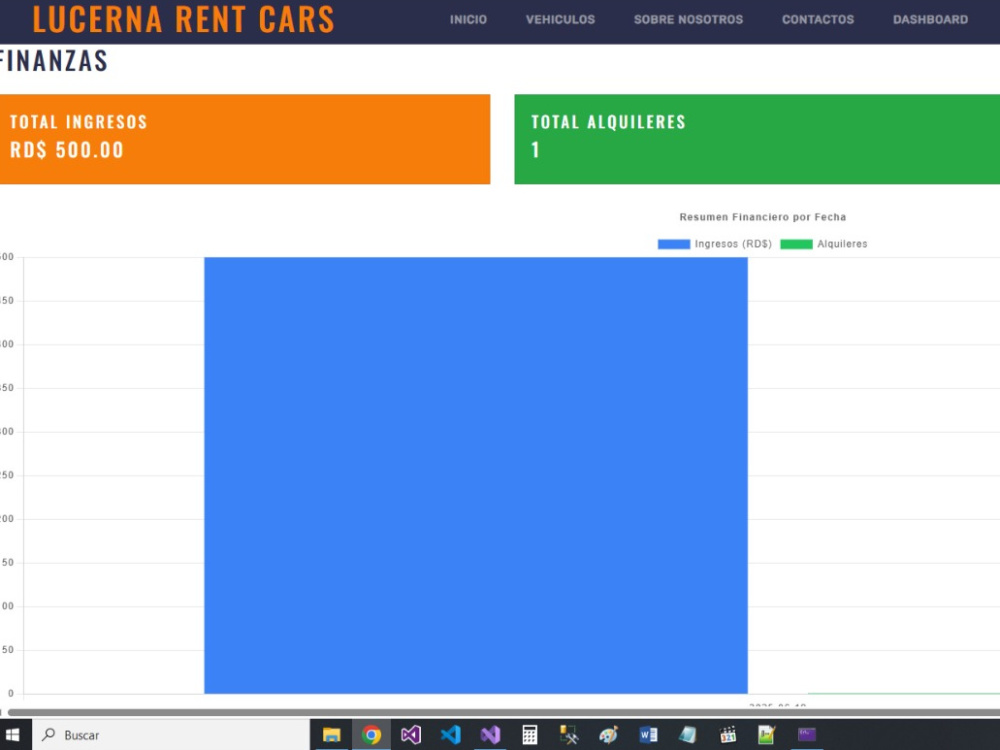The height and width of the screenshot is (750, 1000).
Task: Open Media Player Classic 321 icon
Action: (x=727, y=735)
